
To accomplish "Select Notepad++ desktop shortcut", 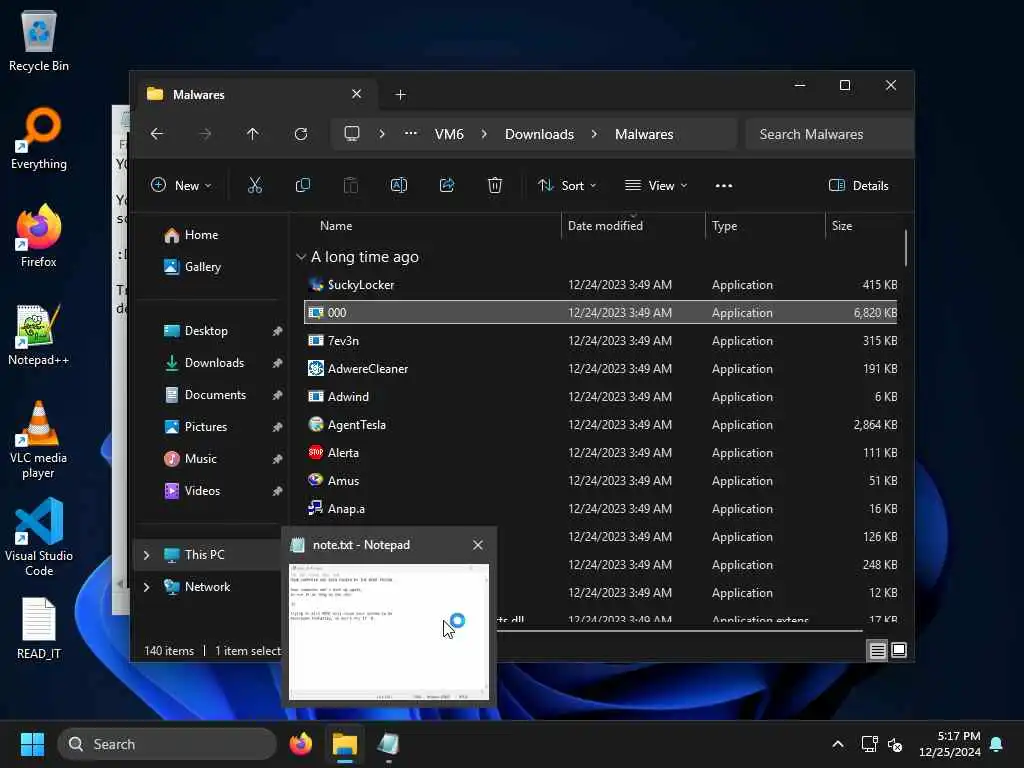I will 39,334.
